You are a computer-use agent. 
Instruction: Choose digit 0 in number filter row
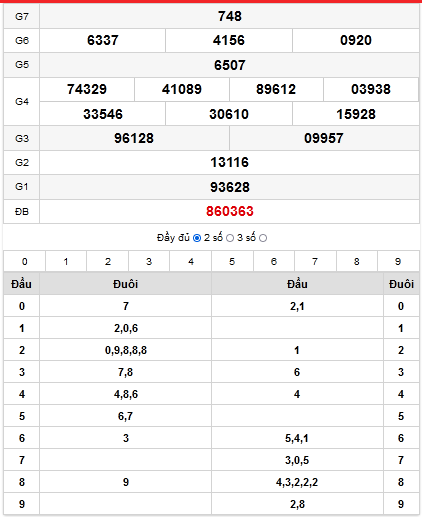(25, 262)
